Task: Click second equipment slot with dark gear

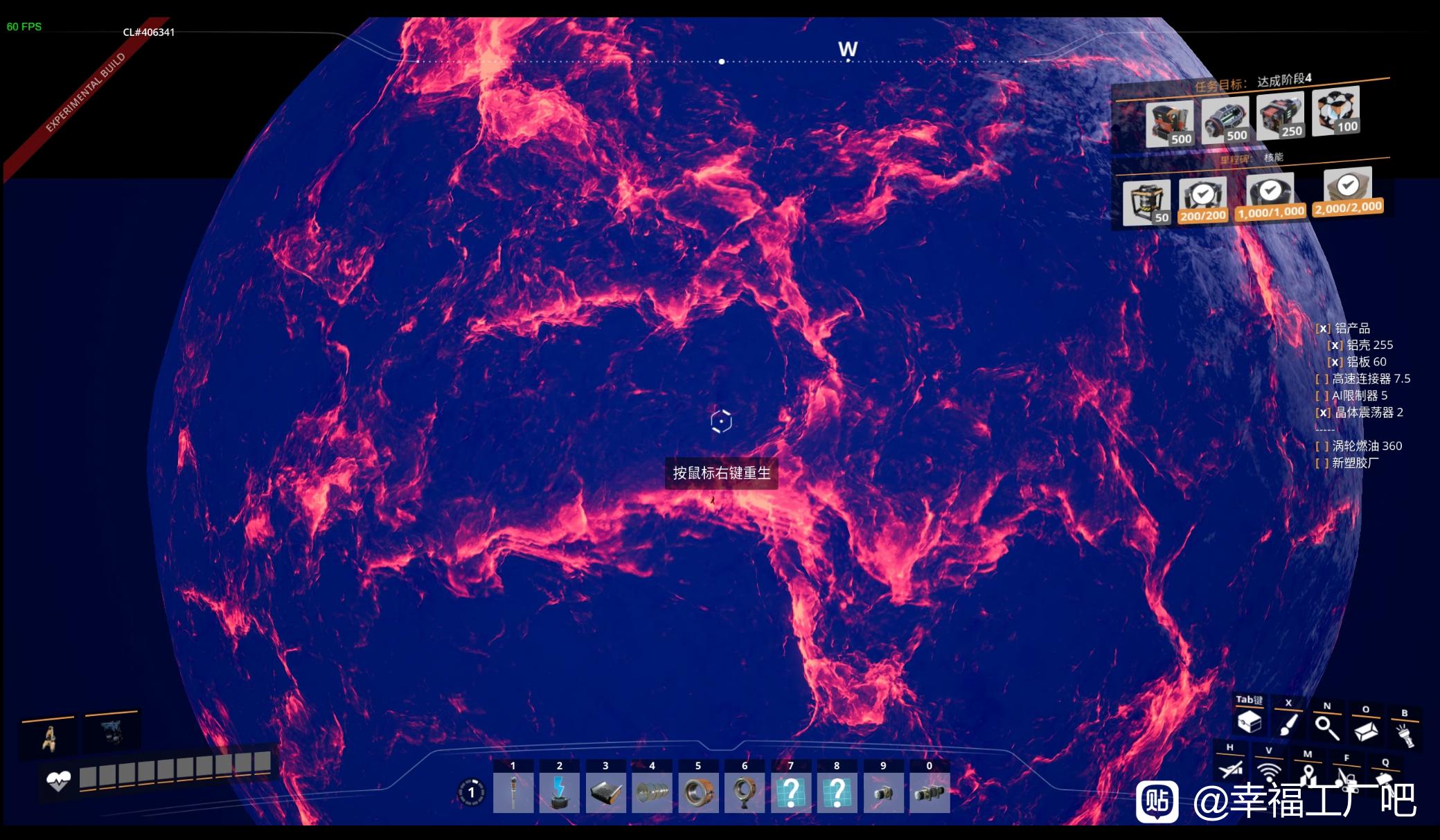Action: pos(112,732)
